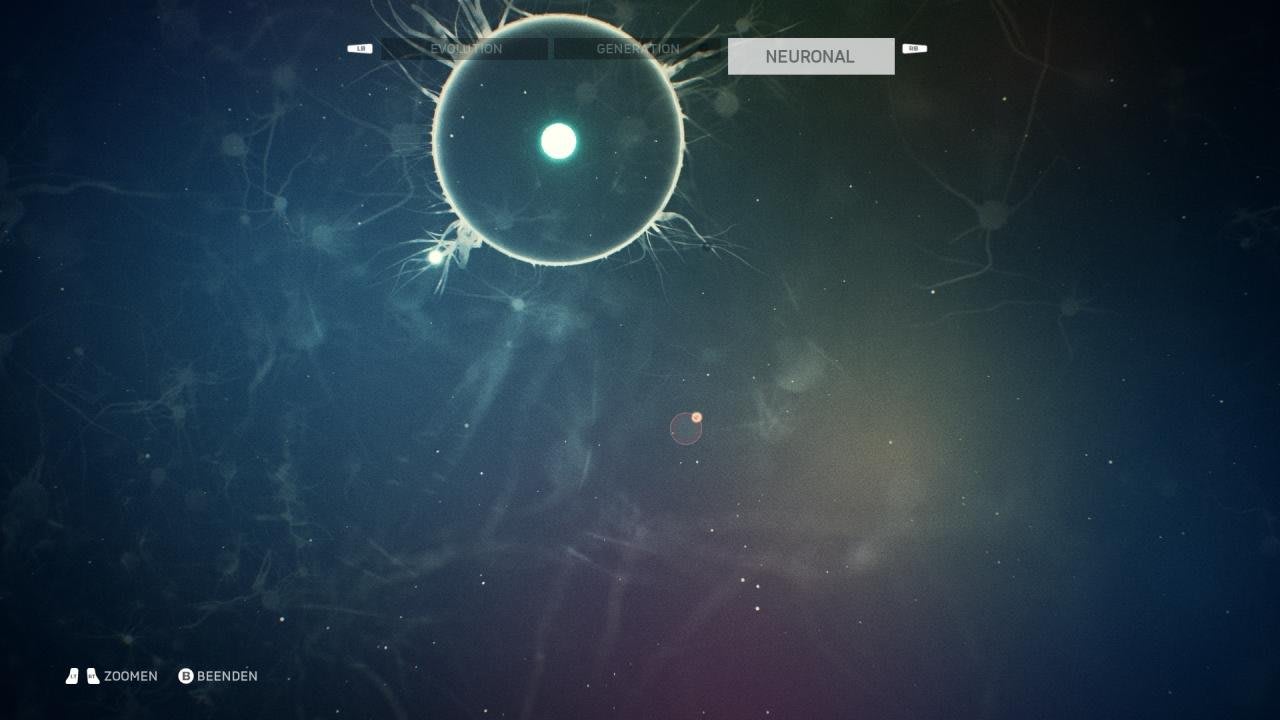Click the orange marker dot on the cursor ring
Image resolution: width=1280 pixels, height=720 pixels.
click(697, 417)
